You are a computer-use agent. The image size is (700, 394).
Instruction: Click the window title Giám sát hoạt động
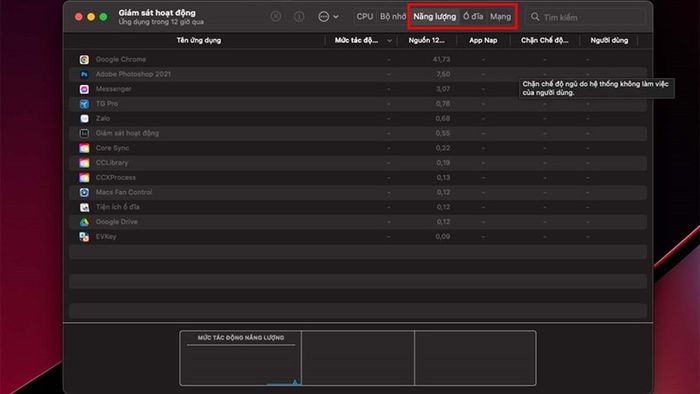pyautogui.click(x=157, y=12)
